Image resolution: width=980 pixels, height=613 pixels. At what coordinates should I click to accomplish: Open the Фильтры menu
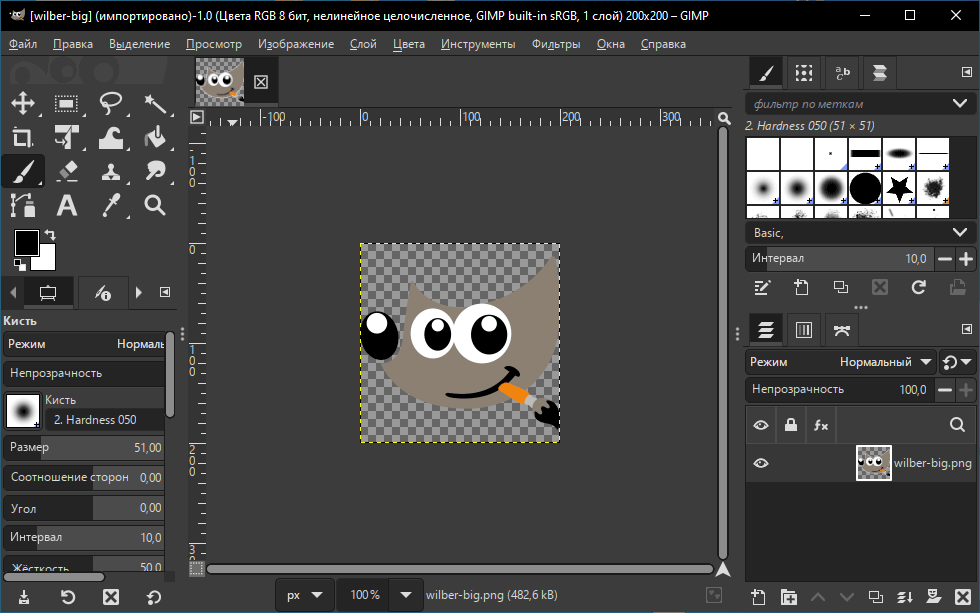[556, 44]
